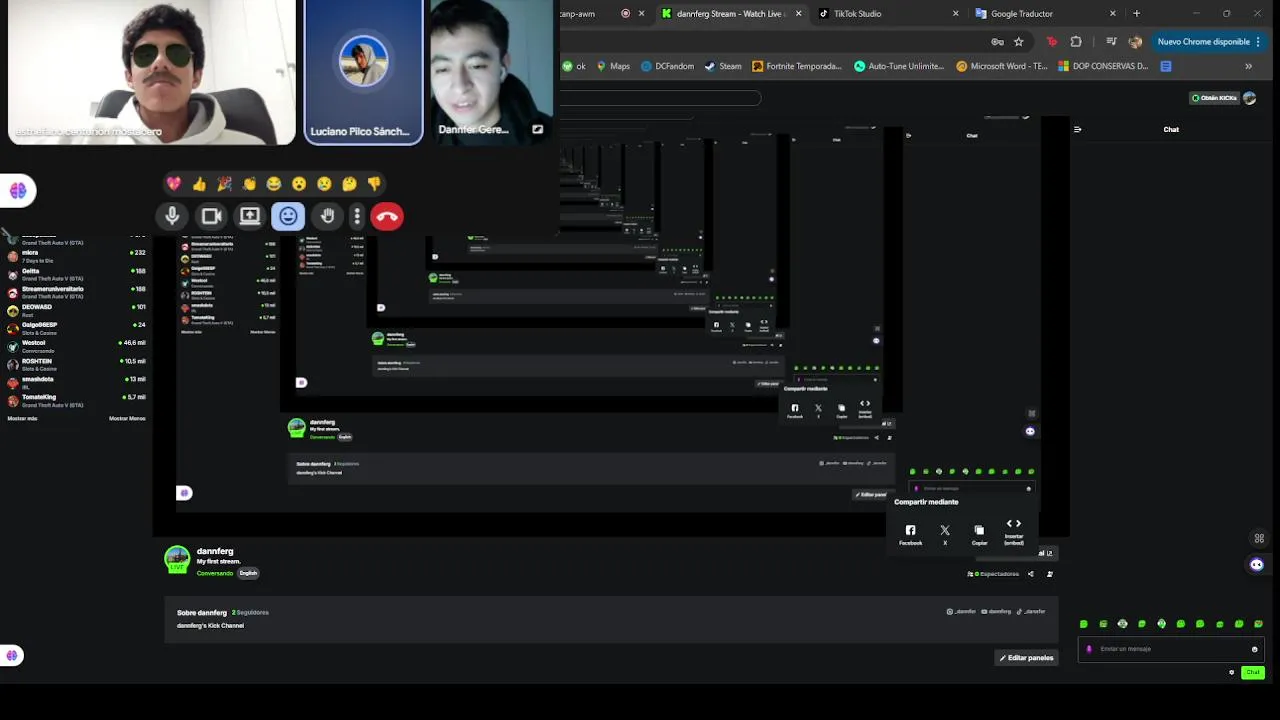Expand the bookmarks overflow chevron
Viewport: 1280px width, 720px height.
(1248, 66)
